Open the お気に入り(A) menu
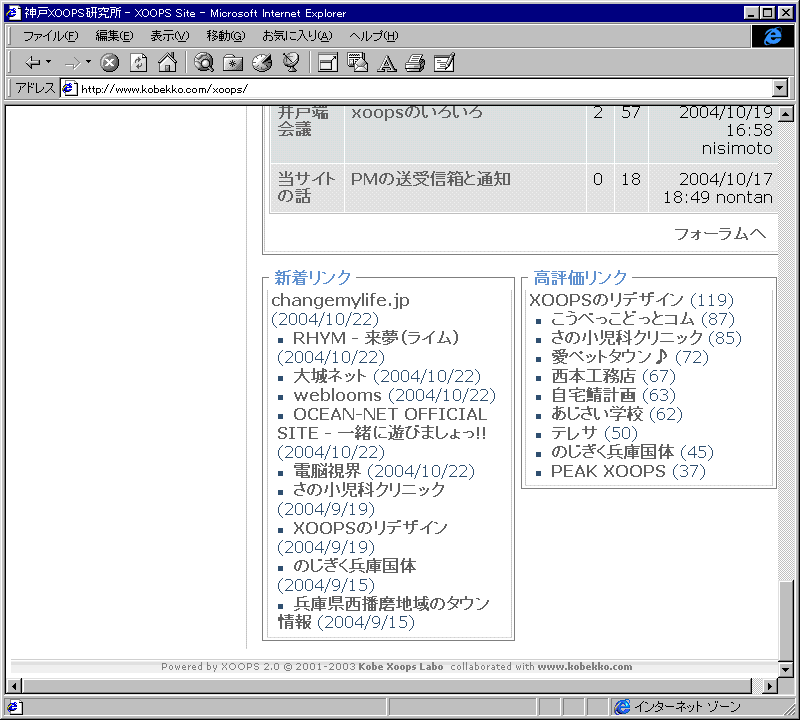Screen dimensions: 800x720 tap(297, 36)
